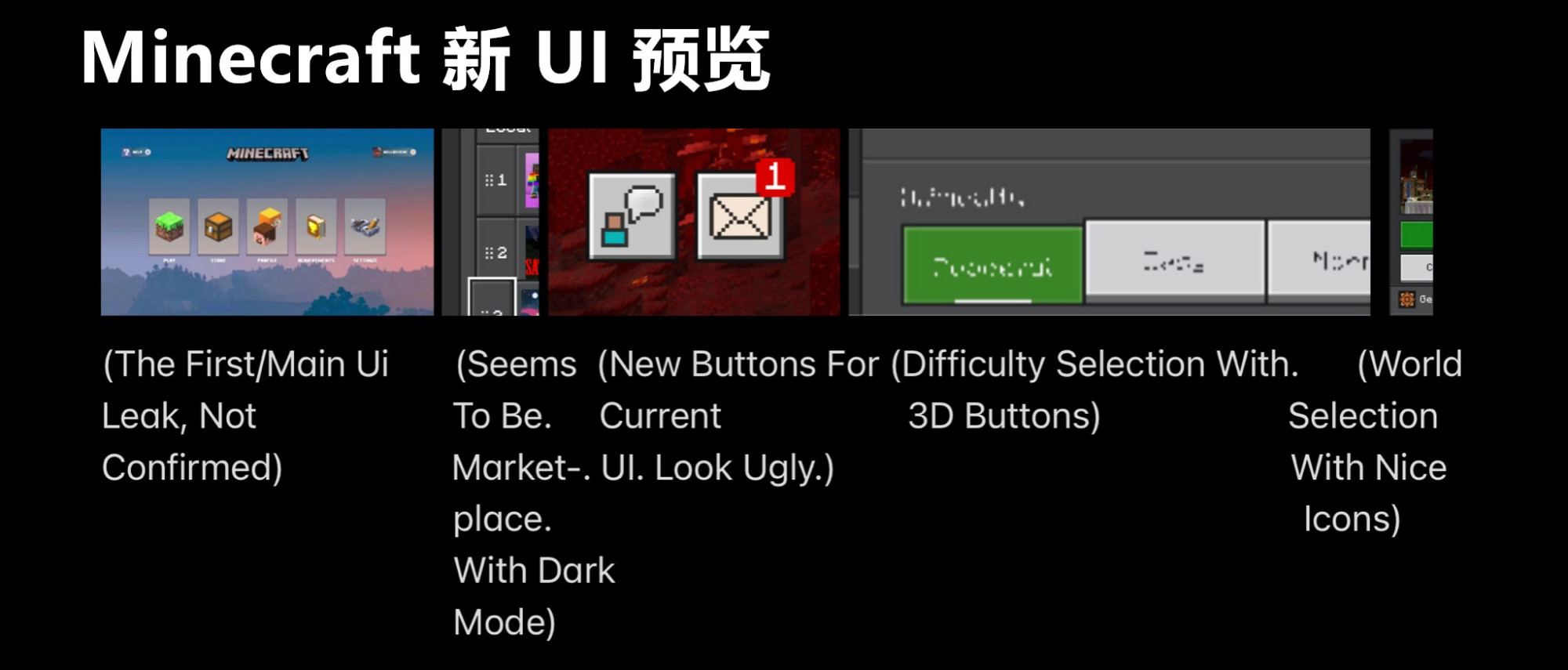Screen dimensions: 1568x670
Task: Open the Settings tools icon
Action: point(365,226)
